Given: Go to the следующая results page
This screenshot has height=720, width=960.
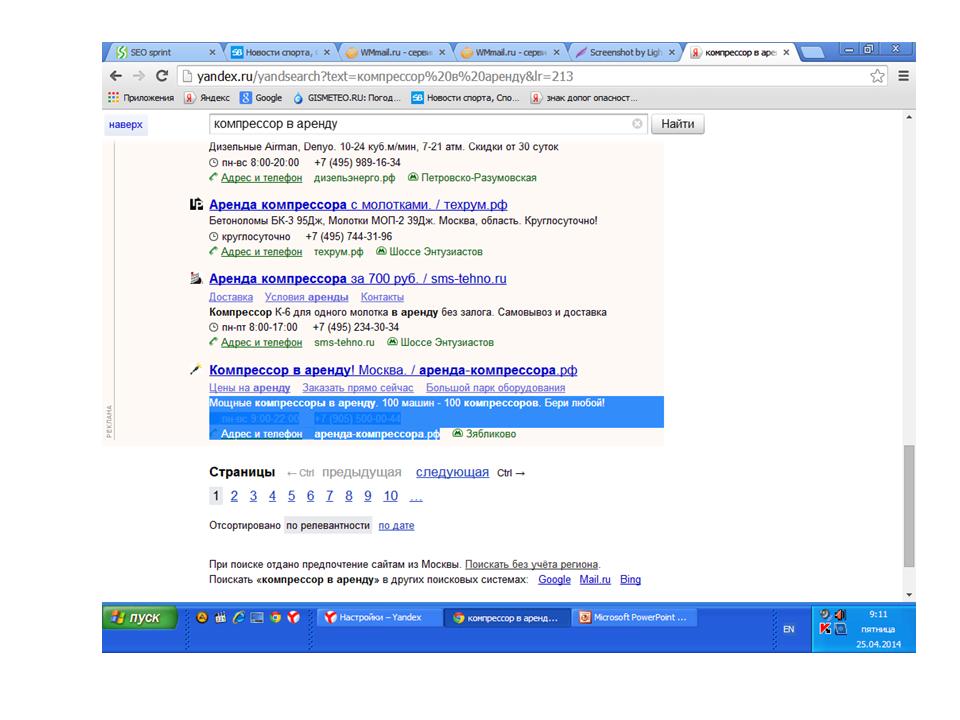Looking at the screenshot, I should tap(452, 472).
